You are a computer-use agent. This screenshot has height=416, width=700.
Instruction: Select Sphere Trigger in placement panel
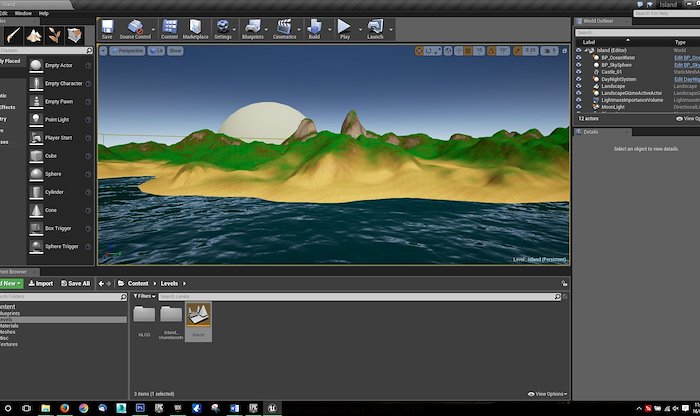tap(60, 246)
